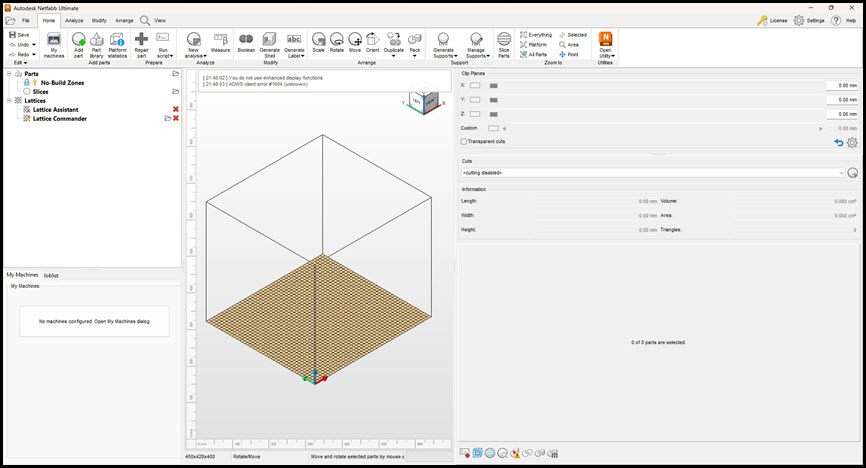Zoom to Everything
Screen dimensions: 866x468
[536, 35]
